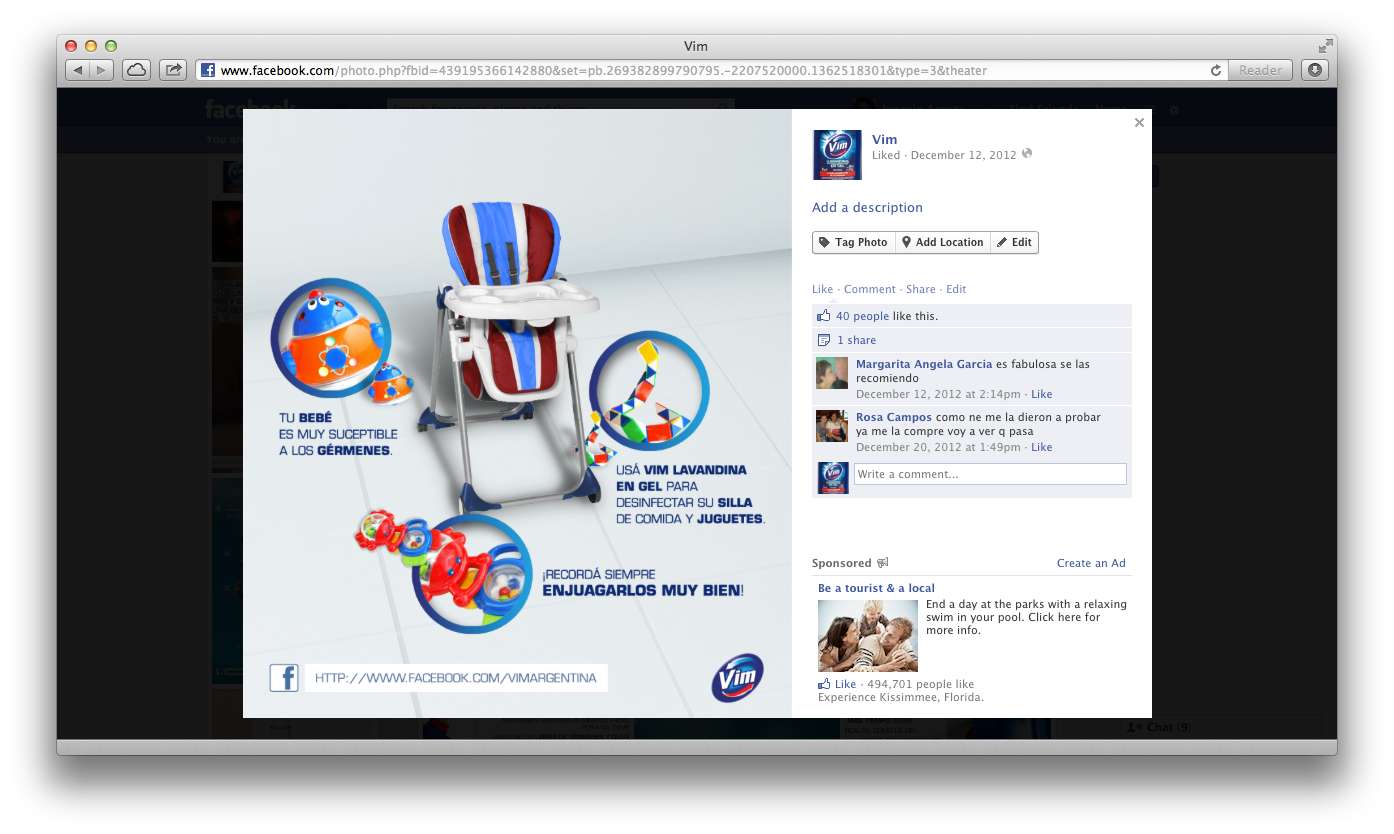Image resolution: width=1394 pixels, height=834 pixels.
Task: Click the Comment link under the photo buttons
Action: [x=870, y=289]
